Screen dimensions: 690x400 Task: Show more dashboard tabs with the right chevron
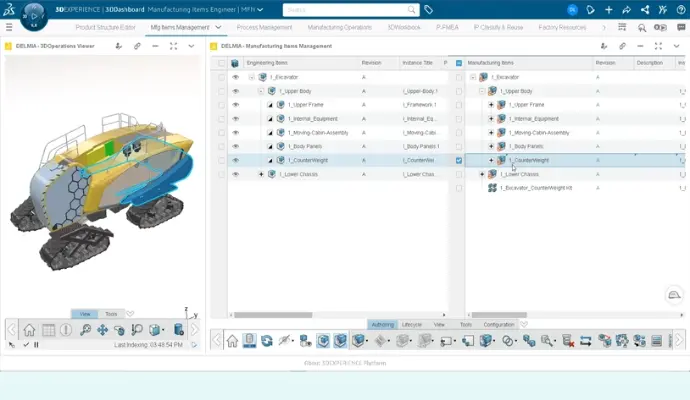click(604, 27)
